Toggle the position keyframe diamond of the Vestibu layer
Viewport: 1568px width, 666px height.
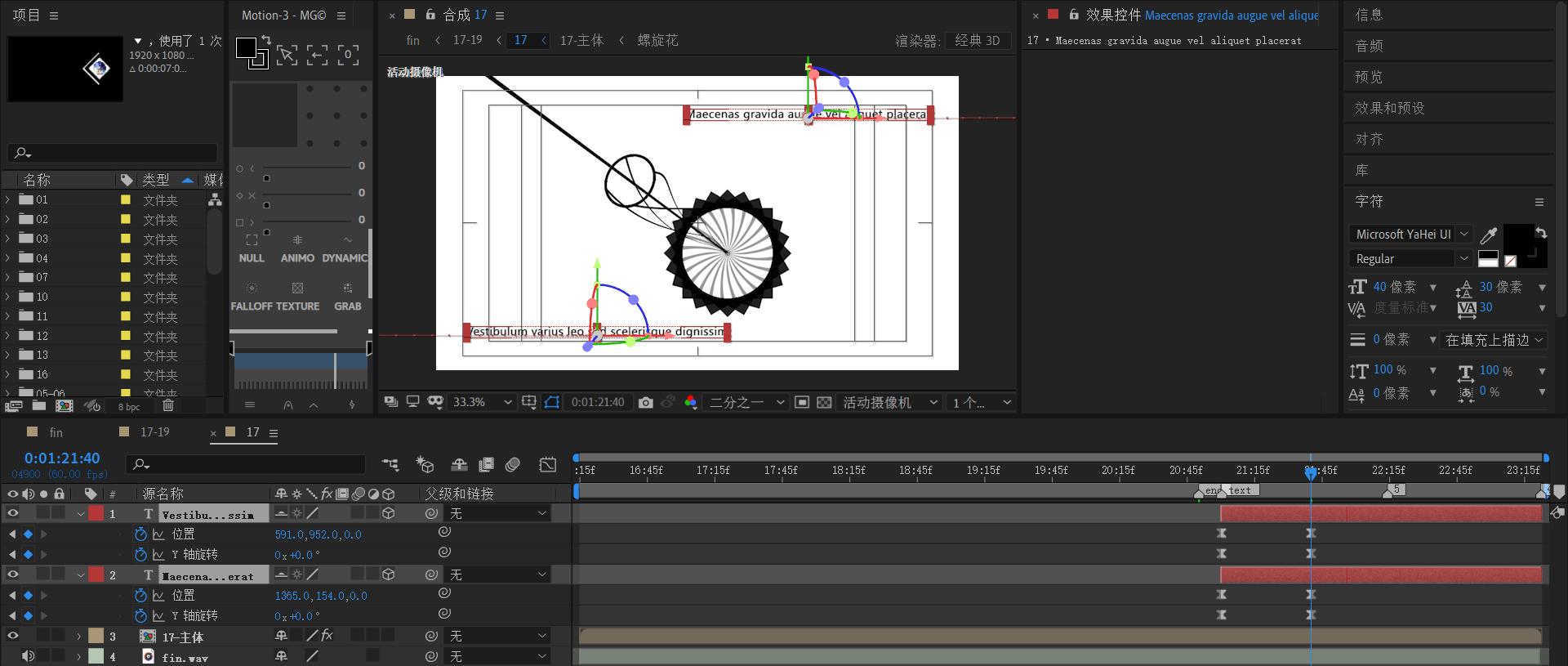(28, 534)
